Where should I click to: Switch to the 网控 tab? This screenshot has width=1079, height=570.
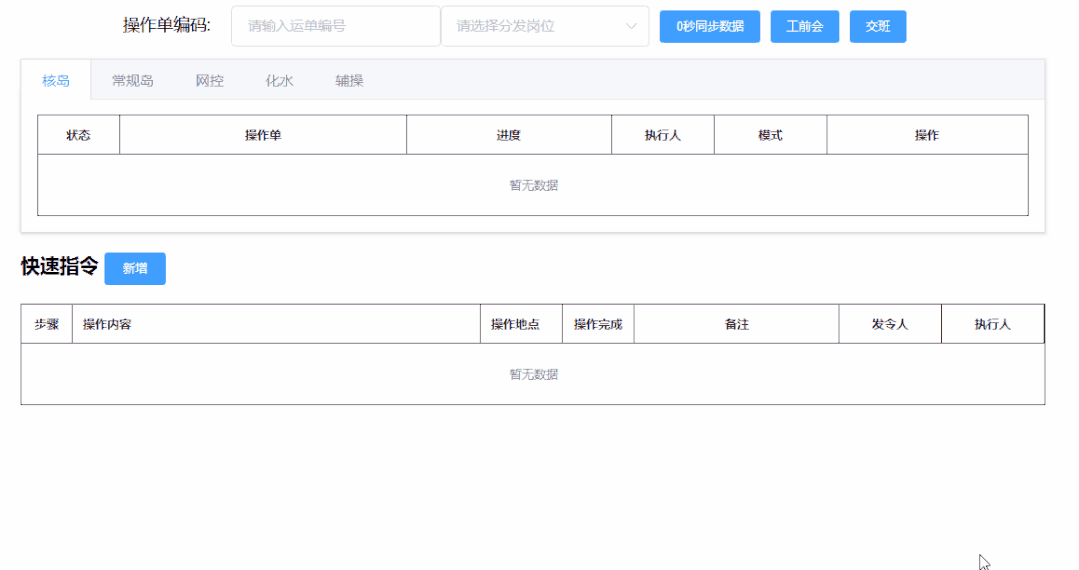point(209,81)
